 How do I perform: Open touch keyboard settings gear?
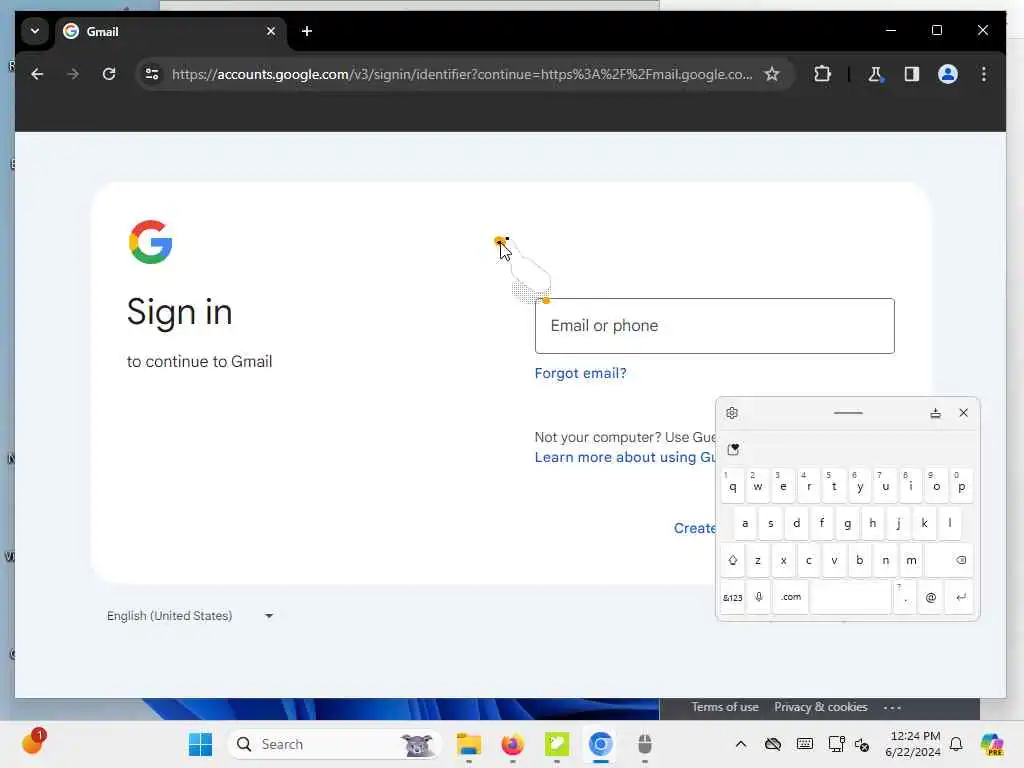tap(732, 413)
